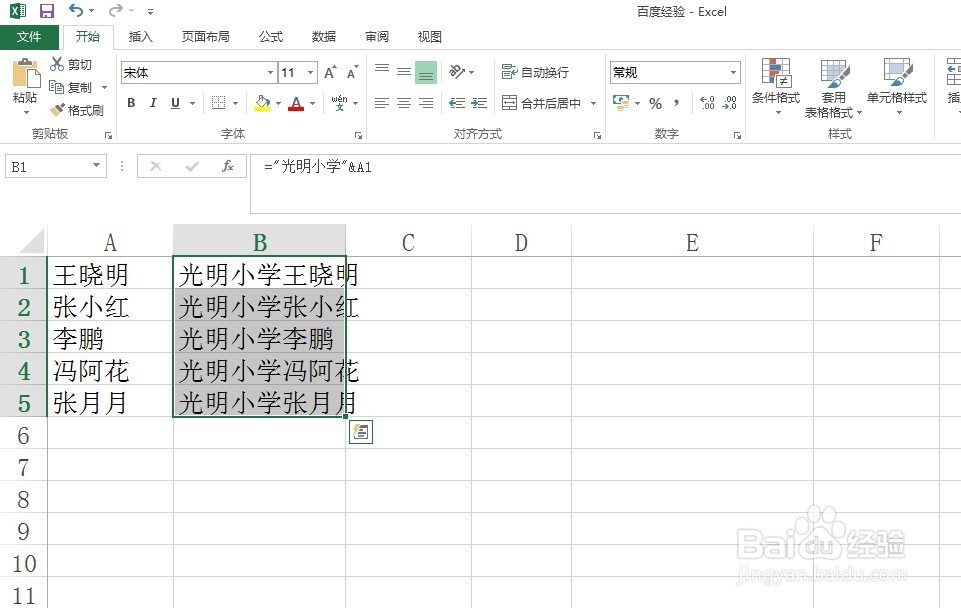Viewport: 961px width, 608px height.
Task: Add comma thousands separator style
Action: click(x=678, y=101)
